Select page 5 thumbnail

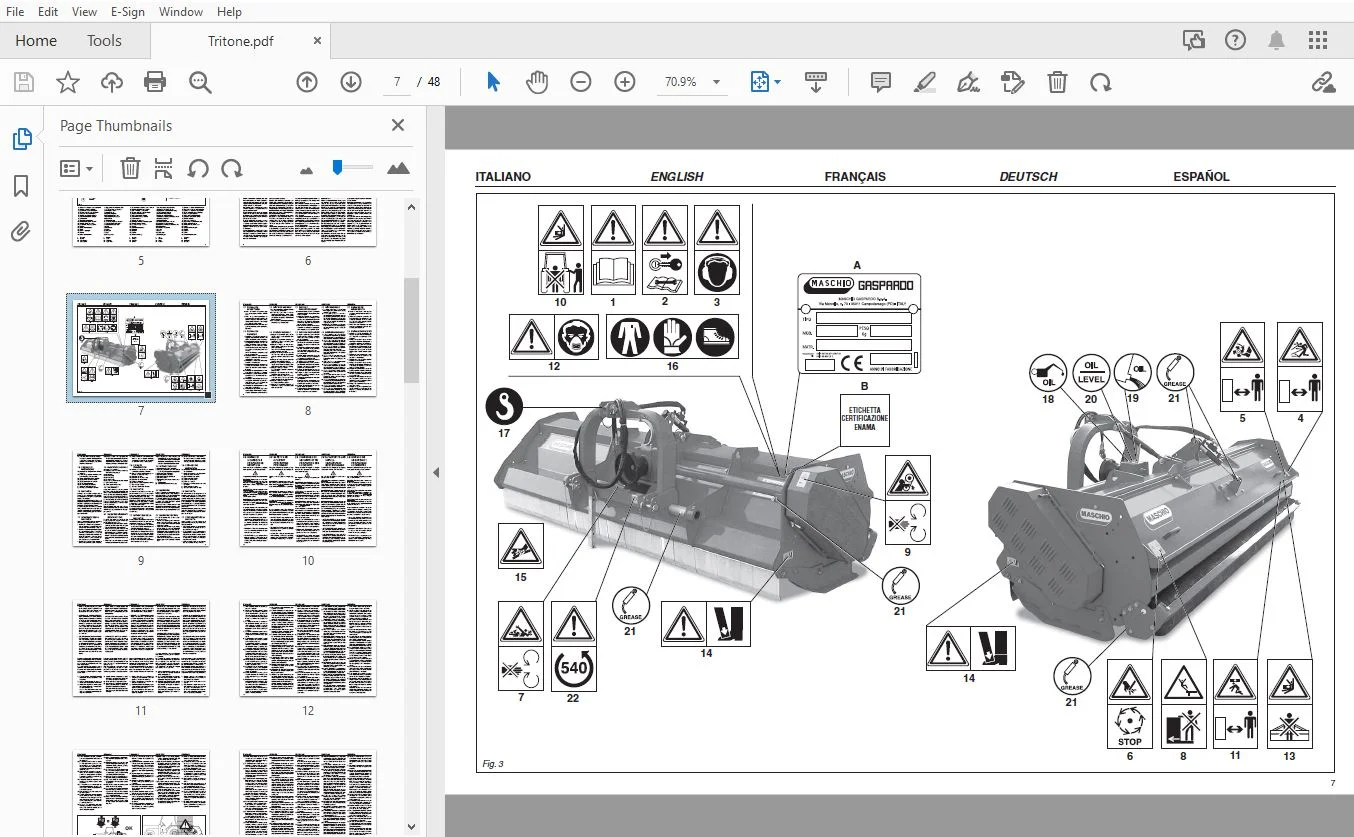click(x=141, y=222)
